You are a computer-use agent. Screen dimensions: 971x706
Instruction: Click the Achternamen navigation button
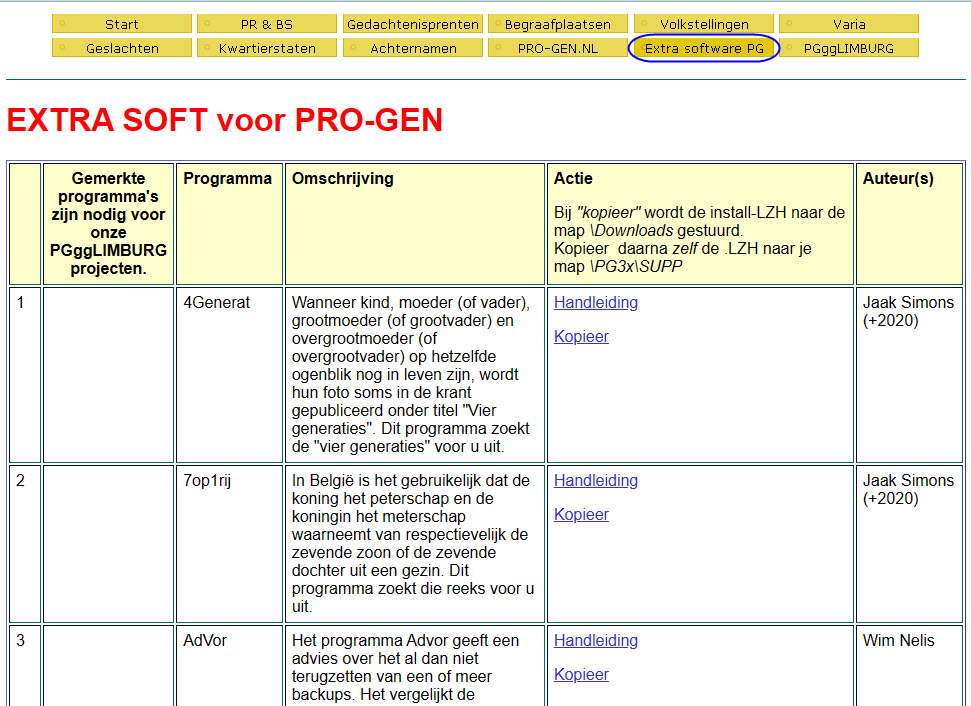coord(413,48)
